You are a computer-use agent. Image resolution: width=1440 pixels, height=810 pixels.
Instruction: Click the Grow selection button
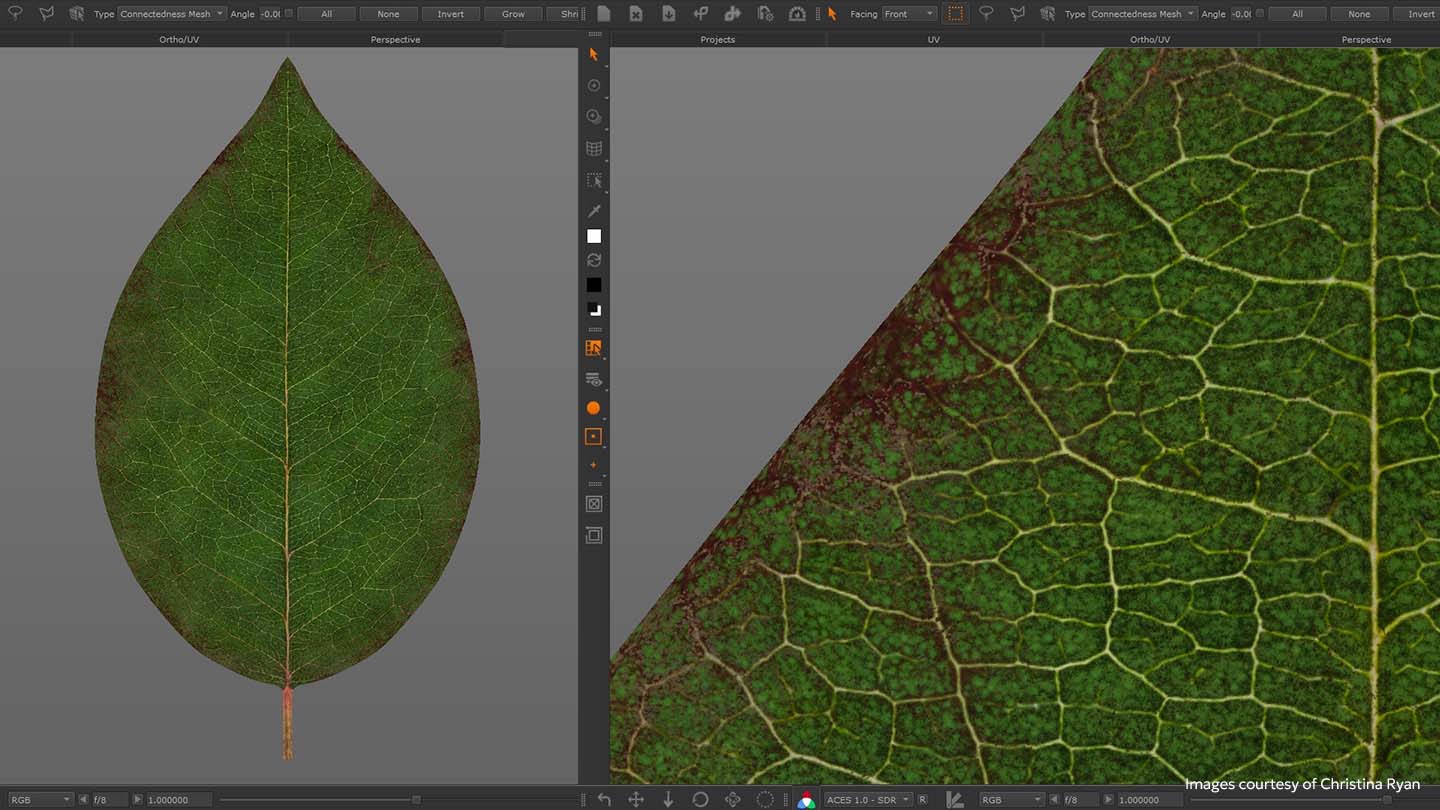point(513,14)
